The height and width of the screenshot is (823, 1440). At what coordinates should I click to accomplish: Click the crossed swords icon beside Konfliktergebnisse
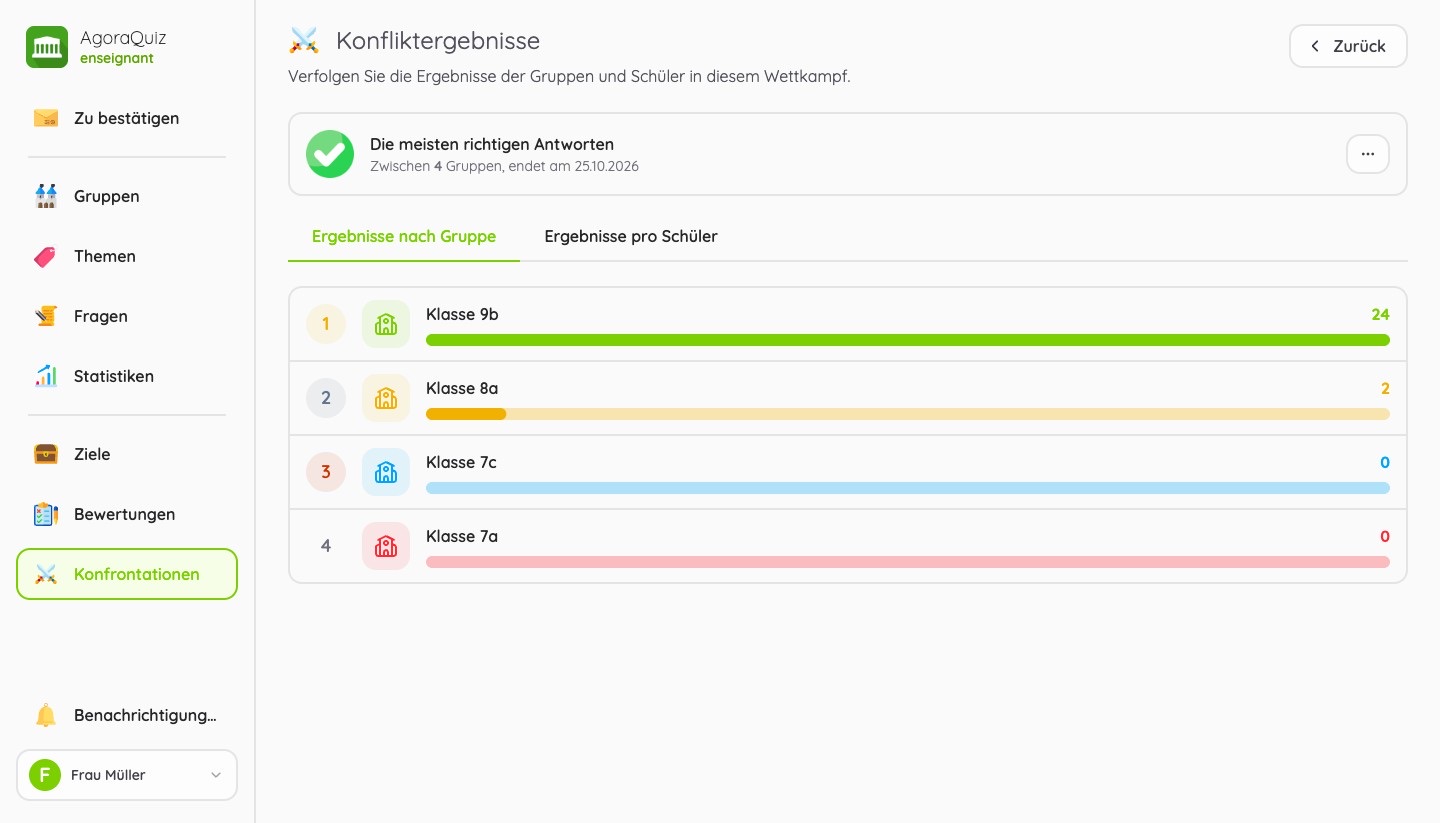(304, 41)
